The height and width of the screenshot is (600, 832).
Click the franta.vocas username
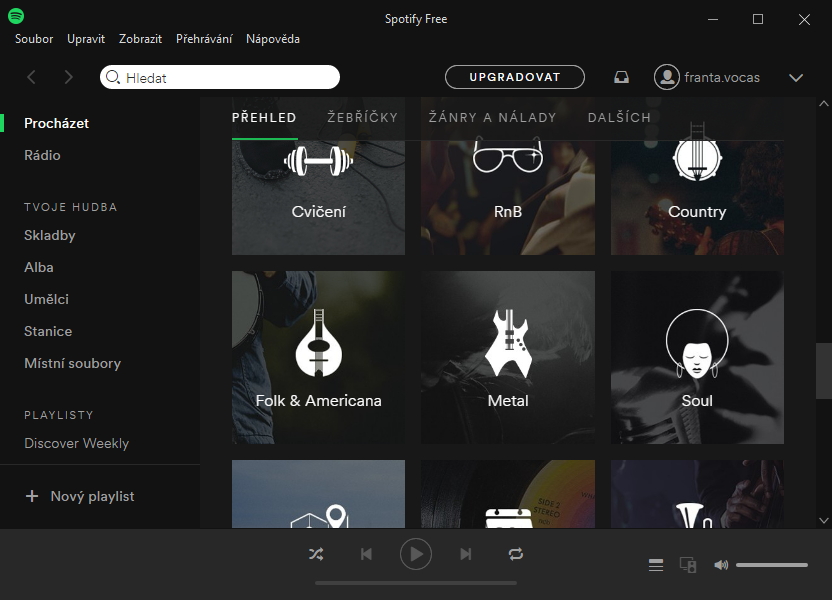(x=722, y=77)
